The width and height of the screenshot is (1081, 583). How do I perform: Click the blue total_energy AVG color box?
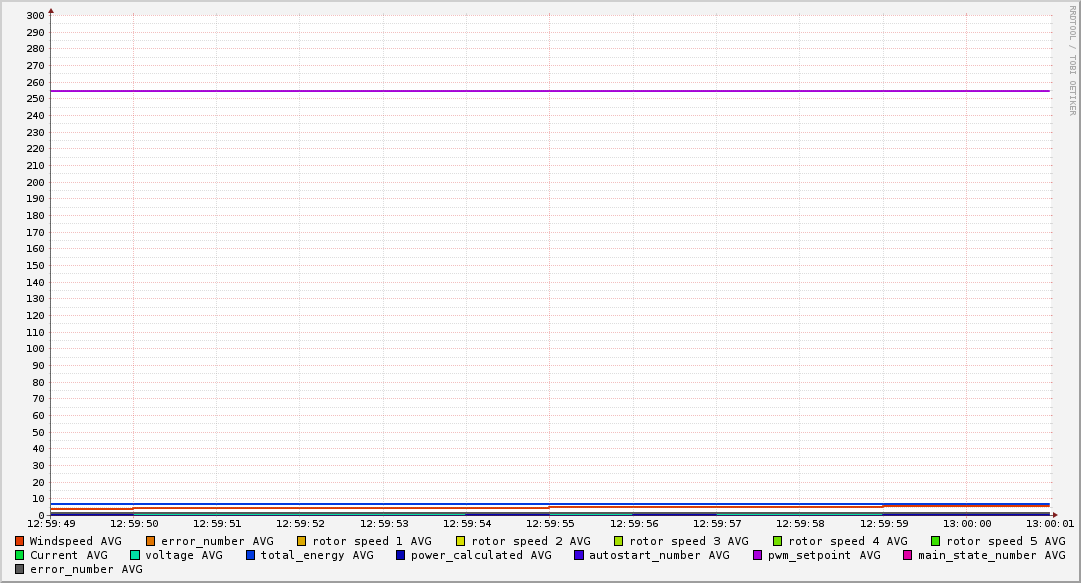pos(251,555)
